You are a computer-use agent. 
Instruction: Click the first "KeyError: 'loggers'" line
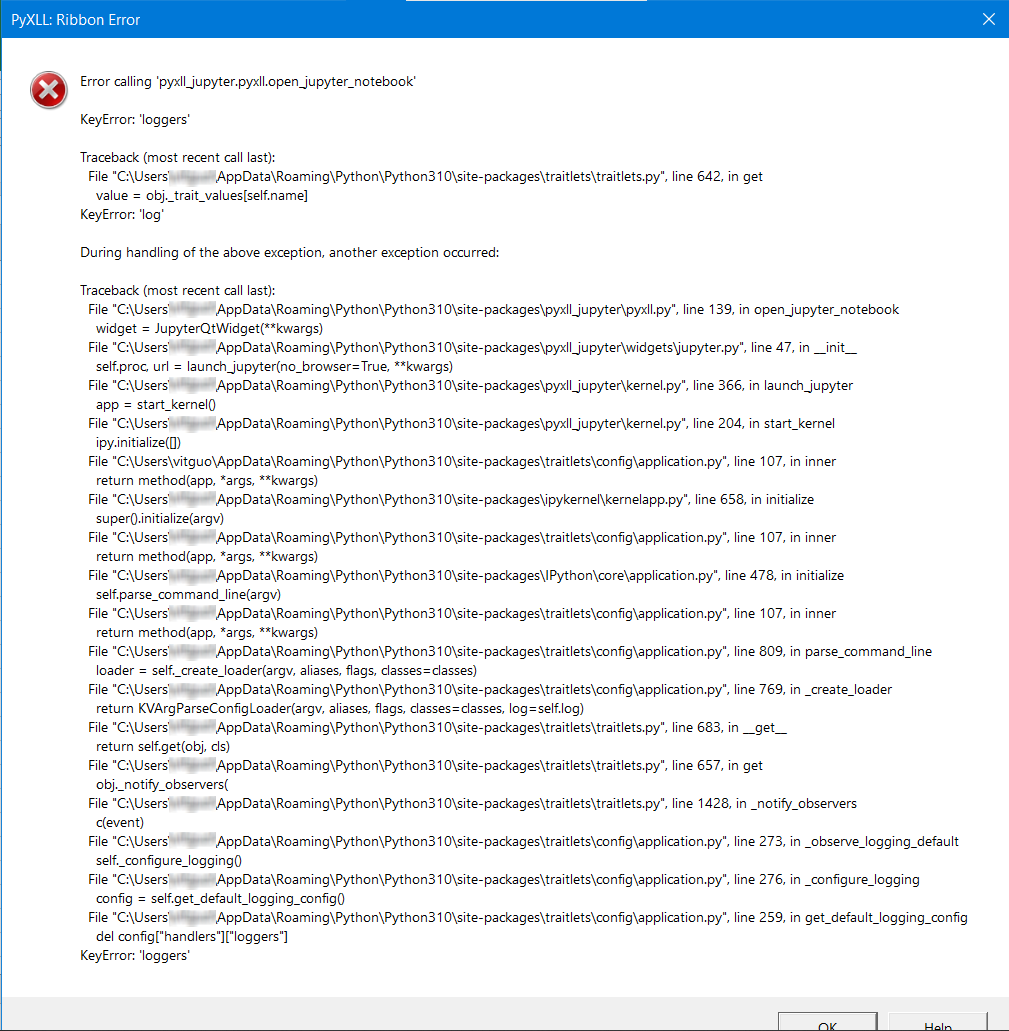coord(135,120)
